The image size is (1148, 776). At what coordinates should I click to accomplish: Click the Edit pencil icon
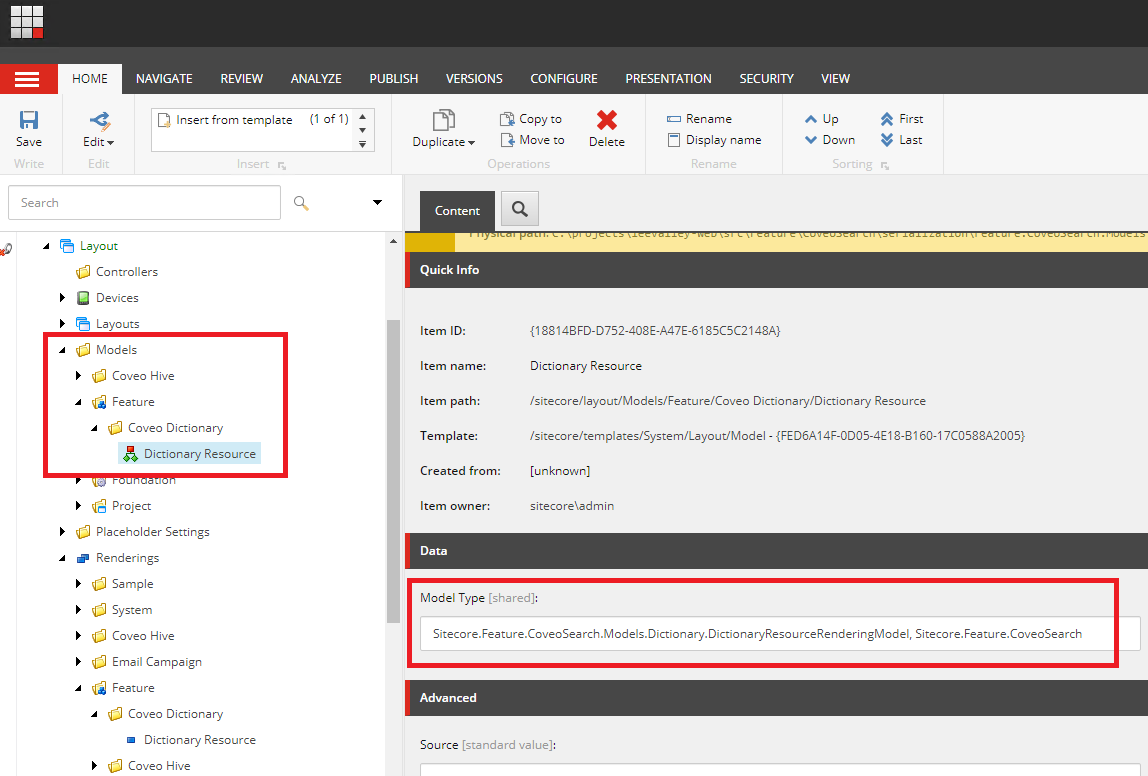(99, 120)
